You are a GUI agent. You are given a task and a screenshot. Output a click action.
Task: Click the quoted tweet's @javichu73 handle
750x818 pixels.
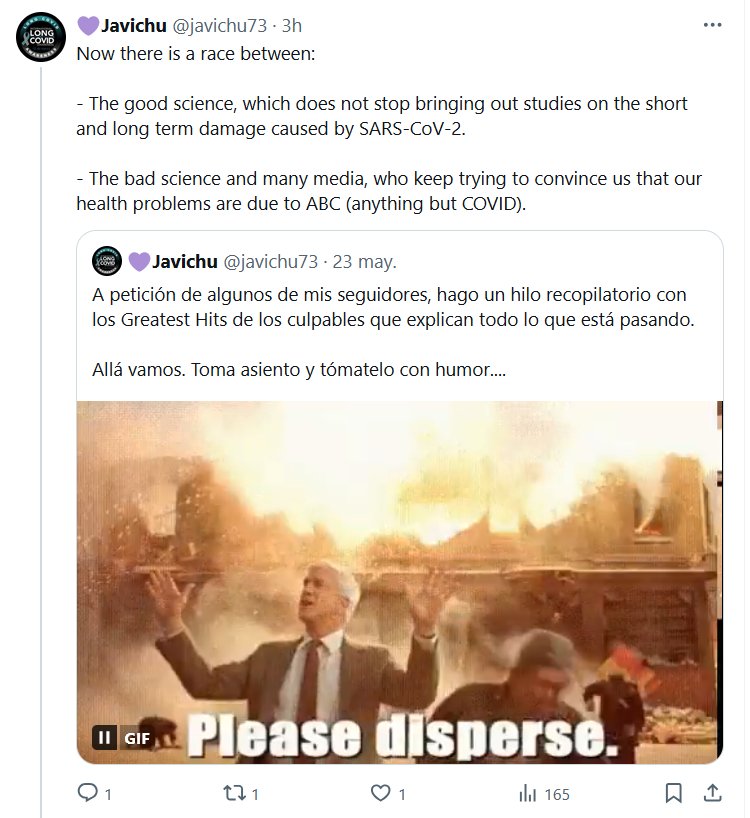[x=271, y=261]
